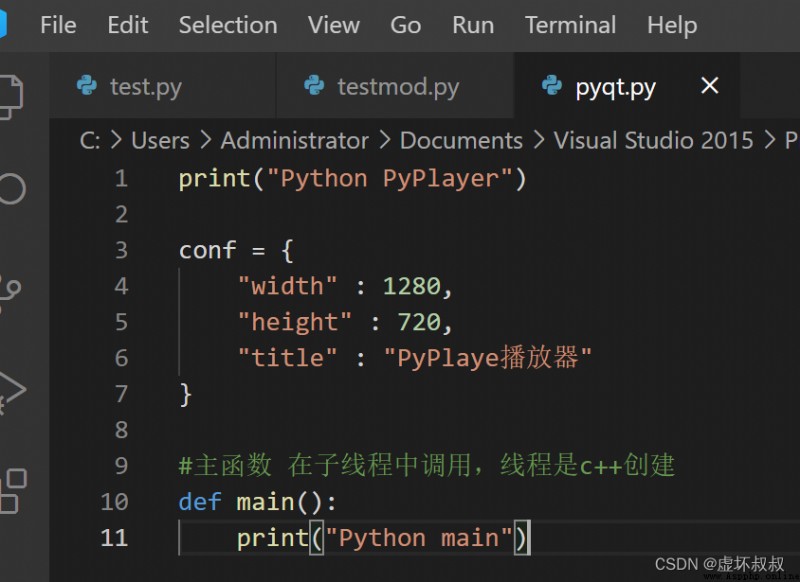Open the Extensions view

point(13,491)
